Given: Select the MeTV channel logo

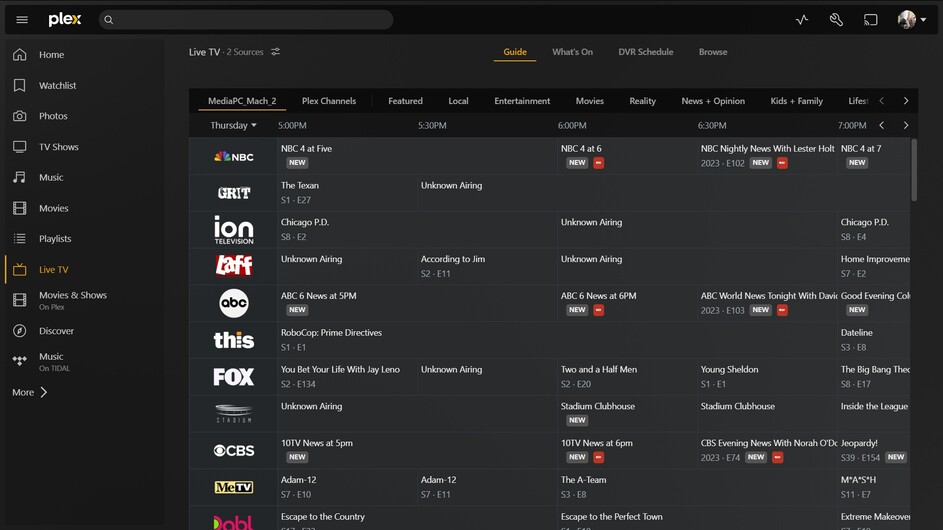Looking at the screenshot, I should [x=234, y=487].
